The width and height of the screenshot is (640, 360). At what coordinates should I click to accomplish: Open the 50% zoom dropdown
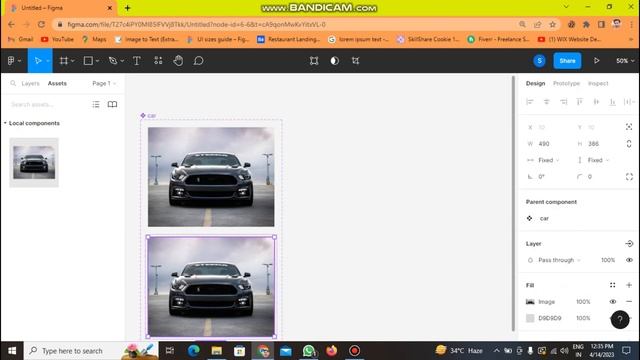click(x=625, y=61)
